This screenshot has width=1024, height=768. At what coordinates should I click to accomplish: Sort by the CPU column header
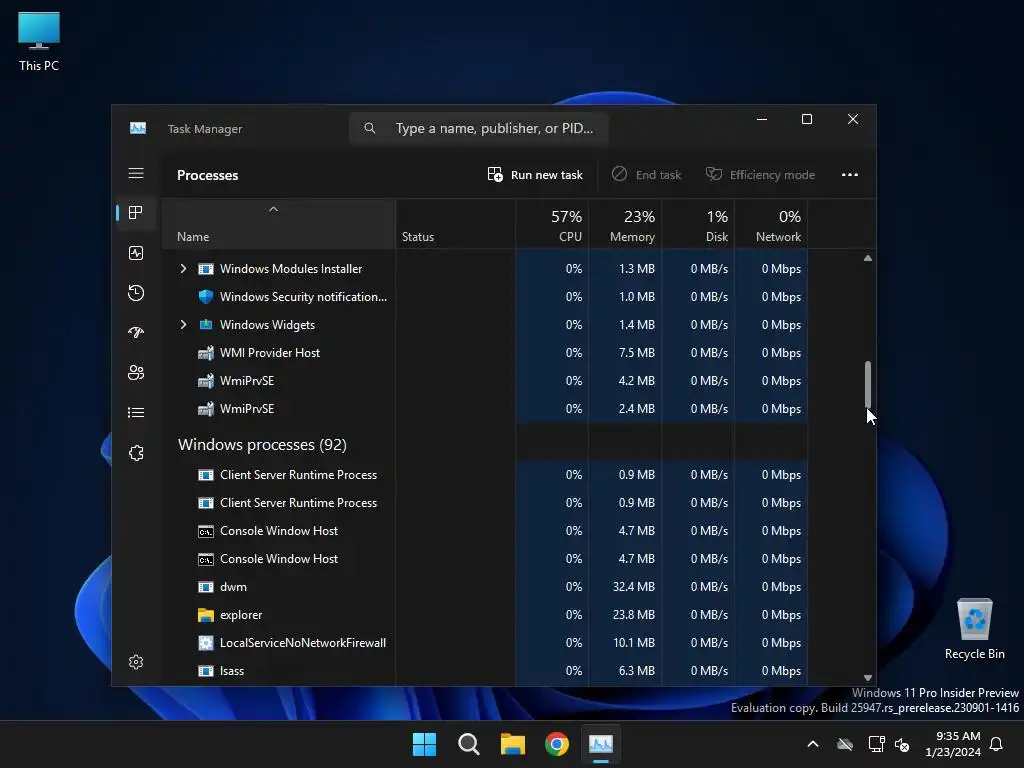click(552, 224)
